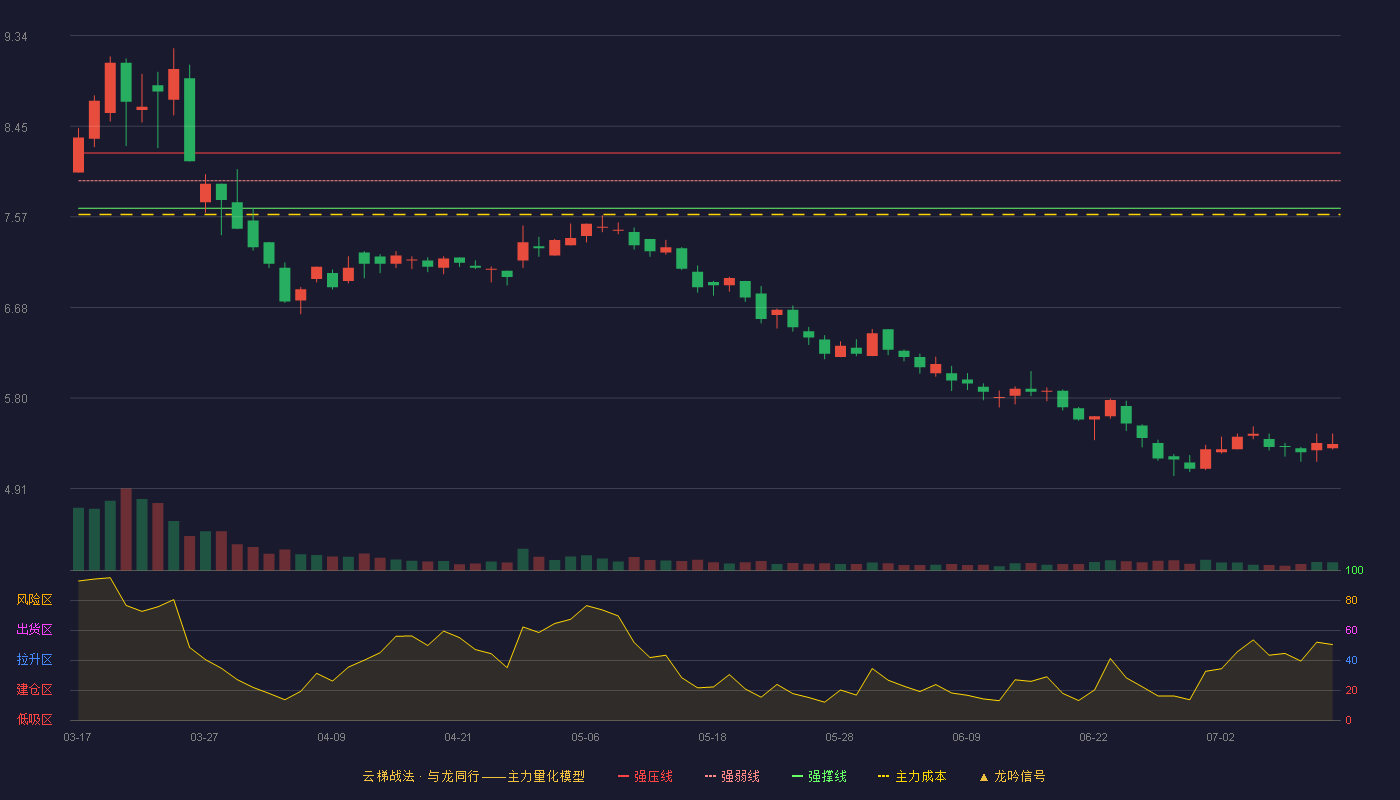Toggle the 主力成本 legend entry

tap(912, 776)
